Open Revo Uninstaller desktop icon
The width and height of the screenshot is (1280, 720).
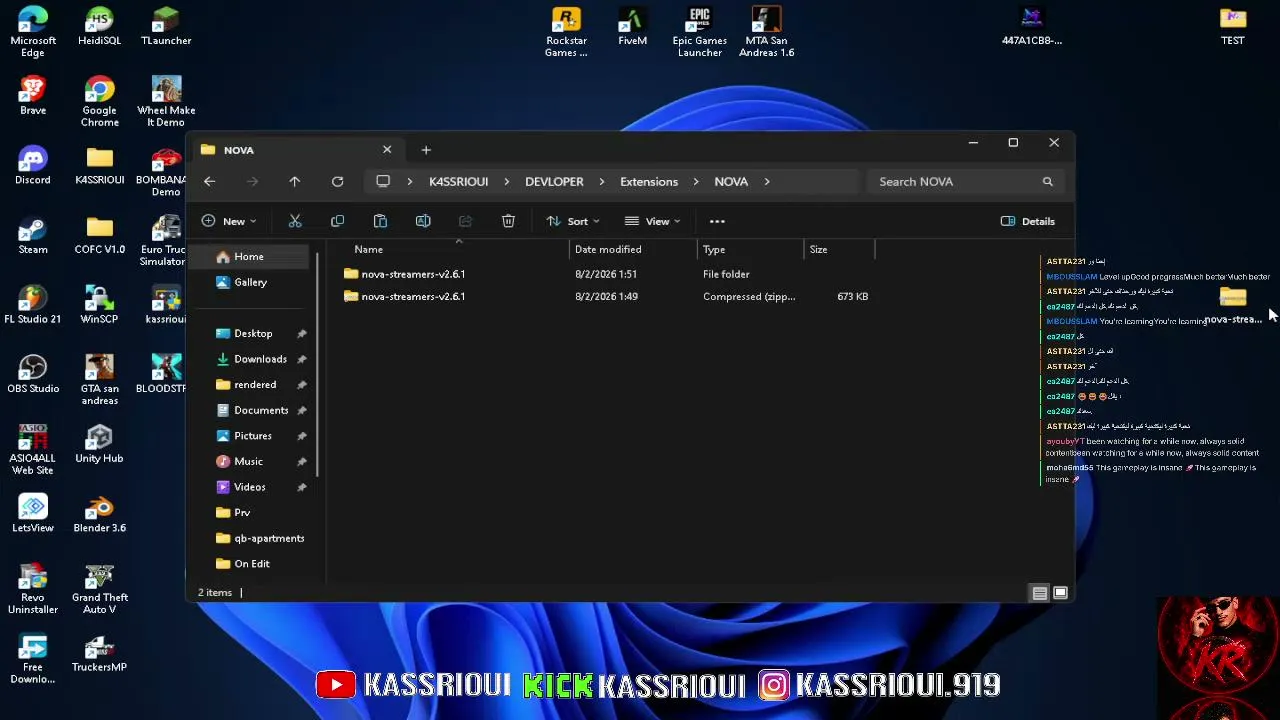click(33, 590)
